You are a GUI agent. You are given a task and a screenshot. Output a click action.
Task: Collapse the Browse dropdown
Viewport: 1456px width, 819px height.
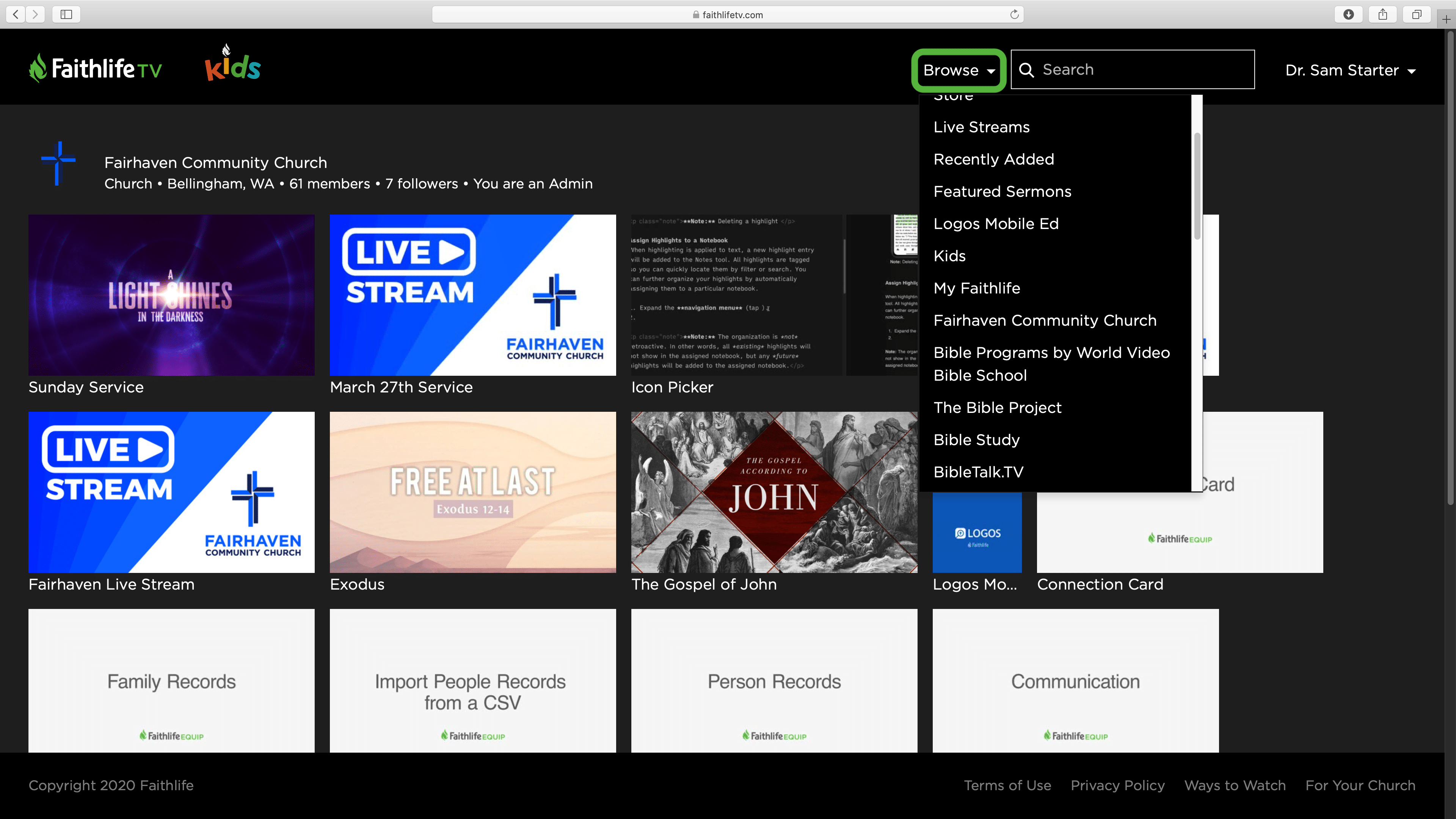959,70
